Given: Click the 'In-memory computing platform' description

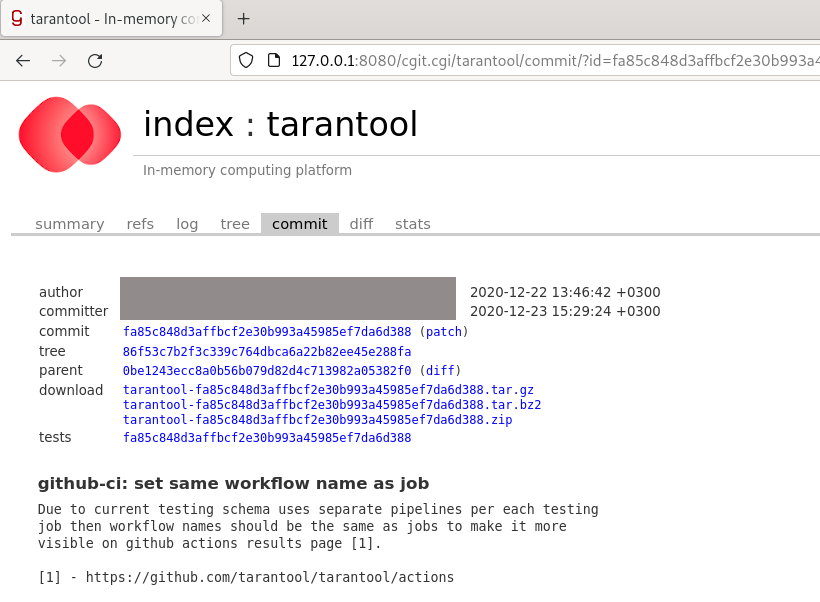Looking at the screenshot, I should click(x=247, y=170).
